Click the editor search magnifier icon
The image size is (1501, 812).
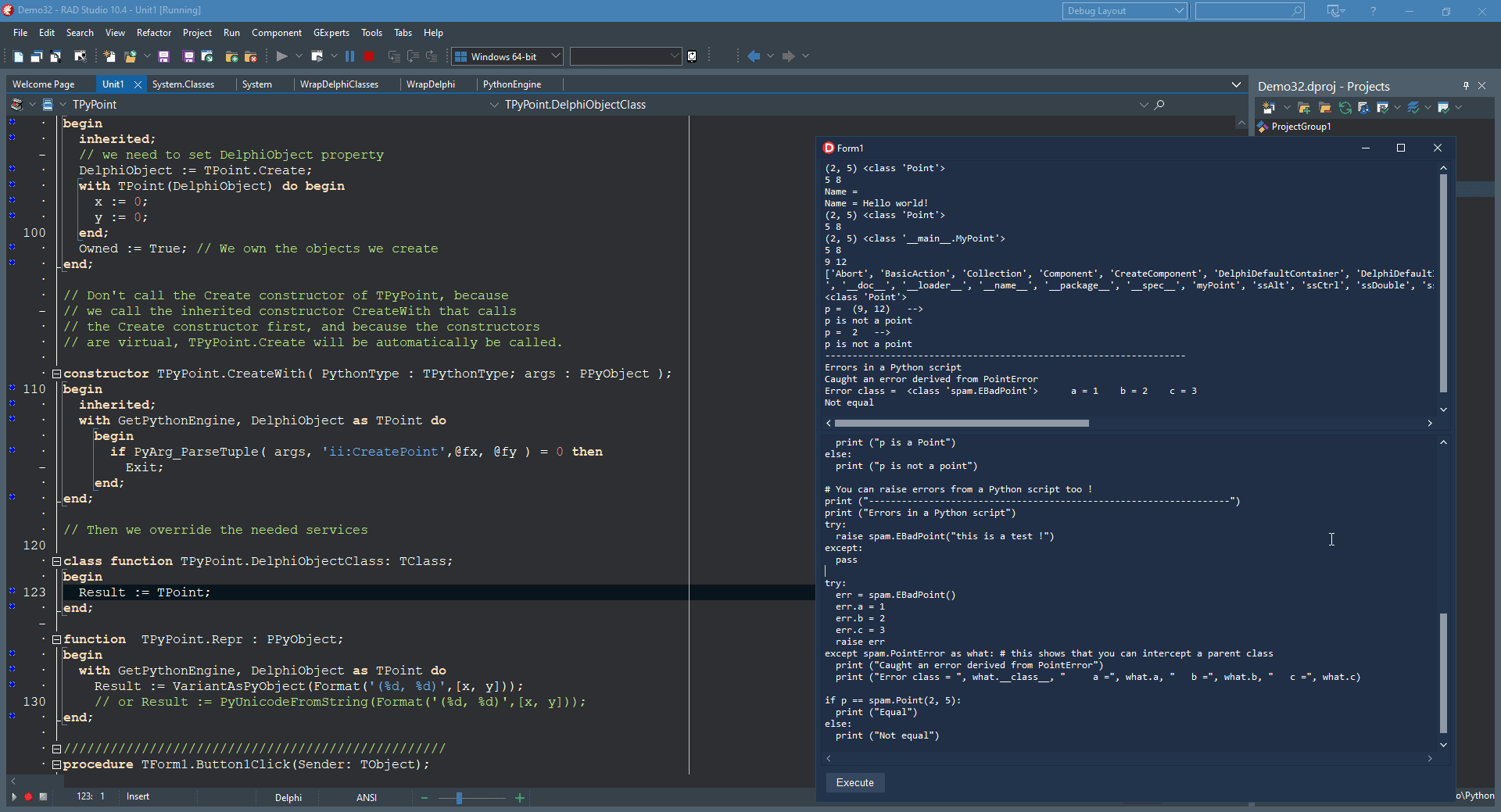tap(1159, 105)
